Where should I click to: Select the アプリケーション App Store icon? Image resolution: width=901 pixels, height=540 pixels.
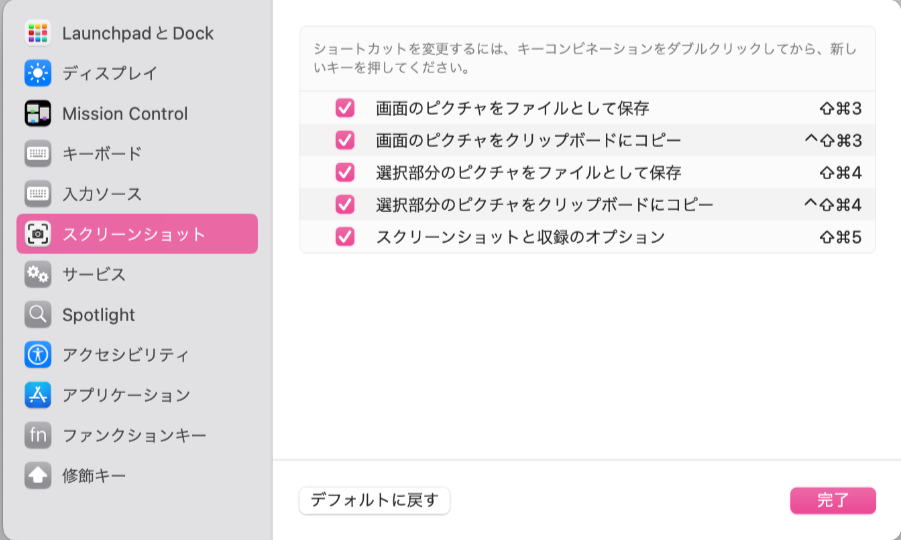click(38, 395)
